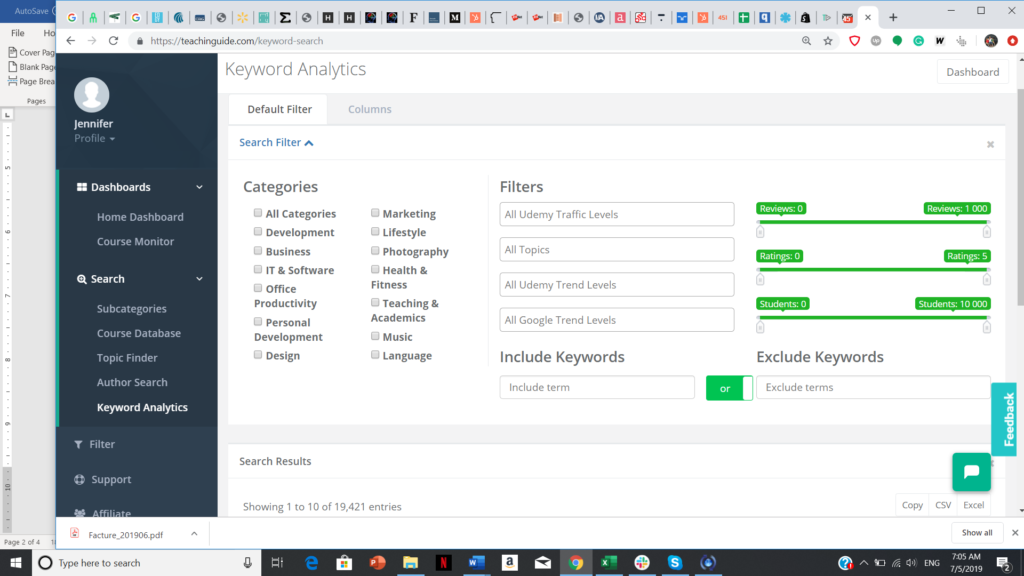Viewport: 1024px width, 576px height.
Task: Click the browser back arrow
Action: (x=71, y=40)
